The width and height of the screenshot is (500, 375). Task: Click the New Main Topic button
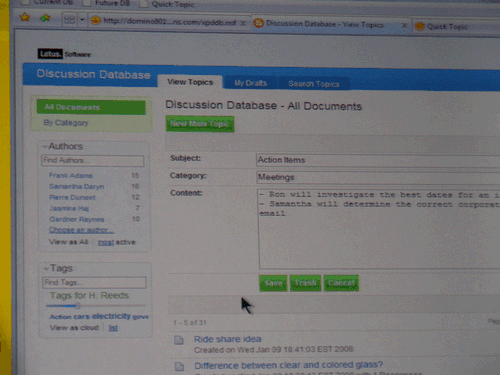tap(200, 124)
